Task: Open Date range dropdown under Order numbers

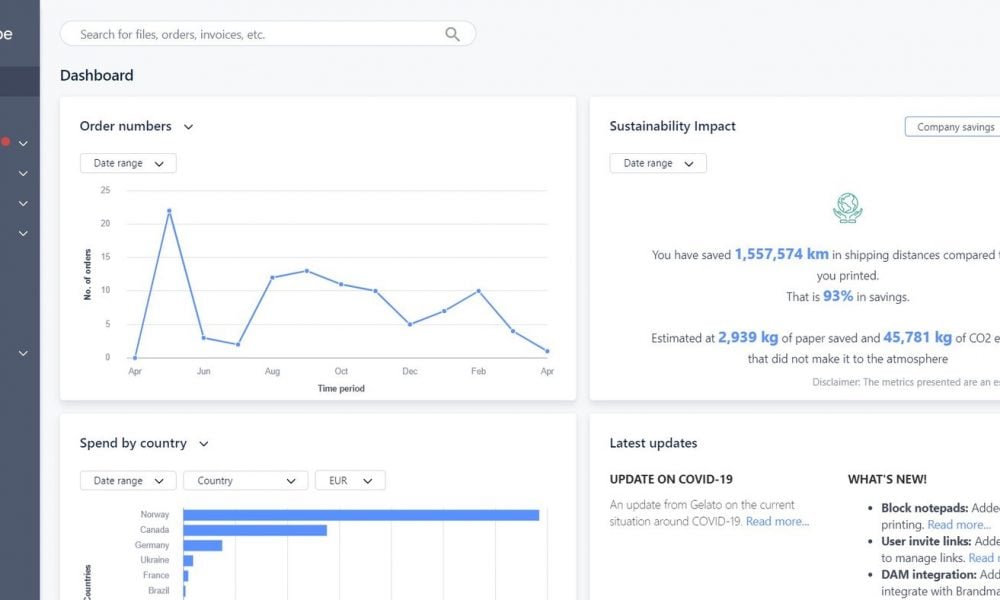Action: coord(128,163)
